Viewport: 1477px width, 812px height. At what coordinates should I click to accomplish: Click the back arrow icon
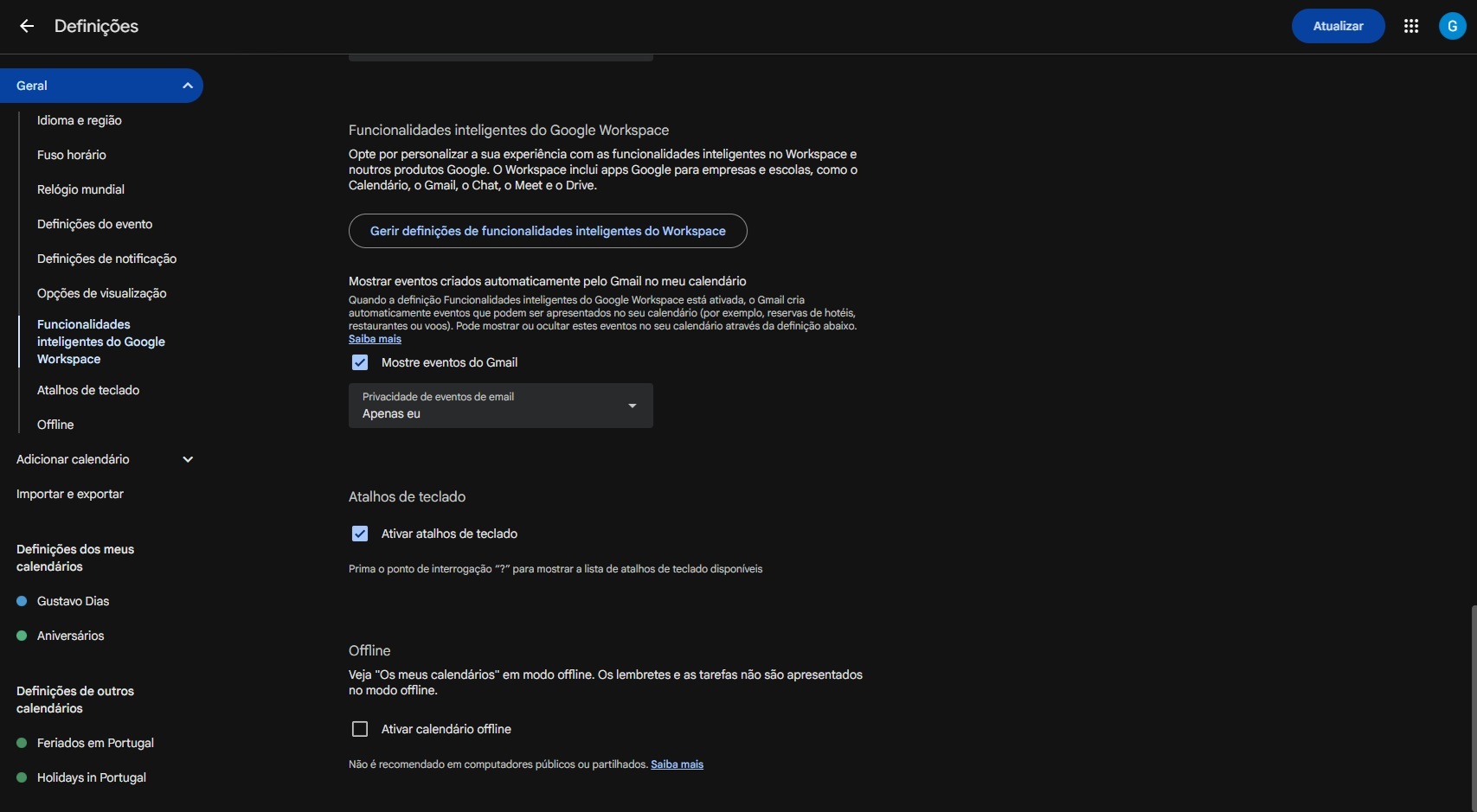coord(27,26)
